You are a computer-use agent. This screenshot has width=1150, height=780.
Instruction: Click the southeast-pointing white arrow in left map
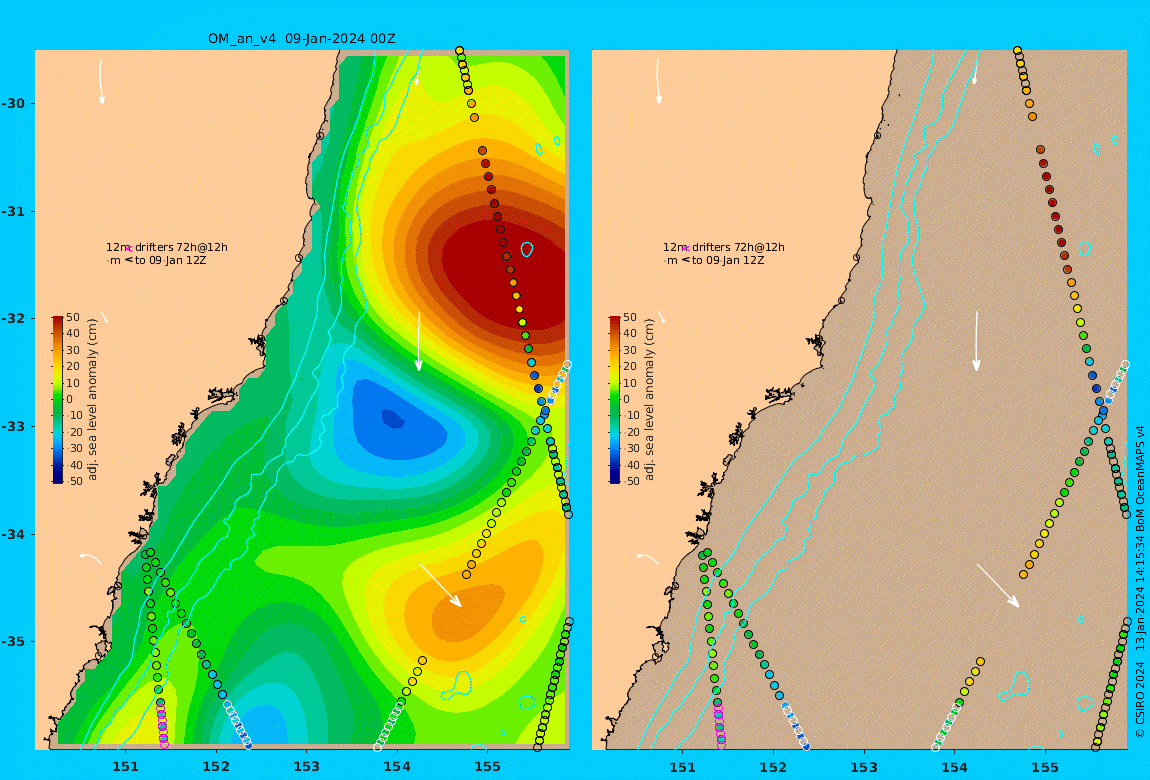pos(441,585)
